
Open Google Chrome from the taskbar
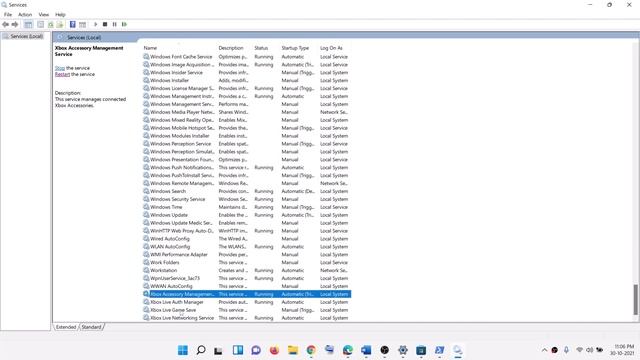coord(311,350)
